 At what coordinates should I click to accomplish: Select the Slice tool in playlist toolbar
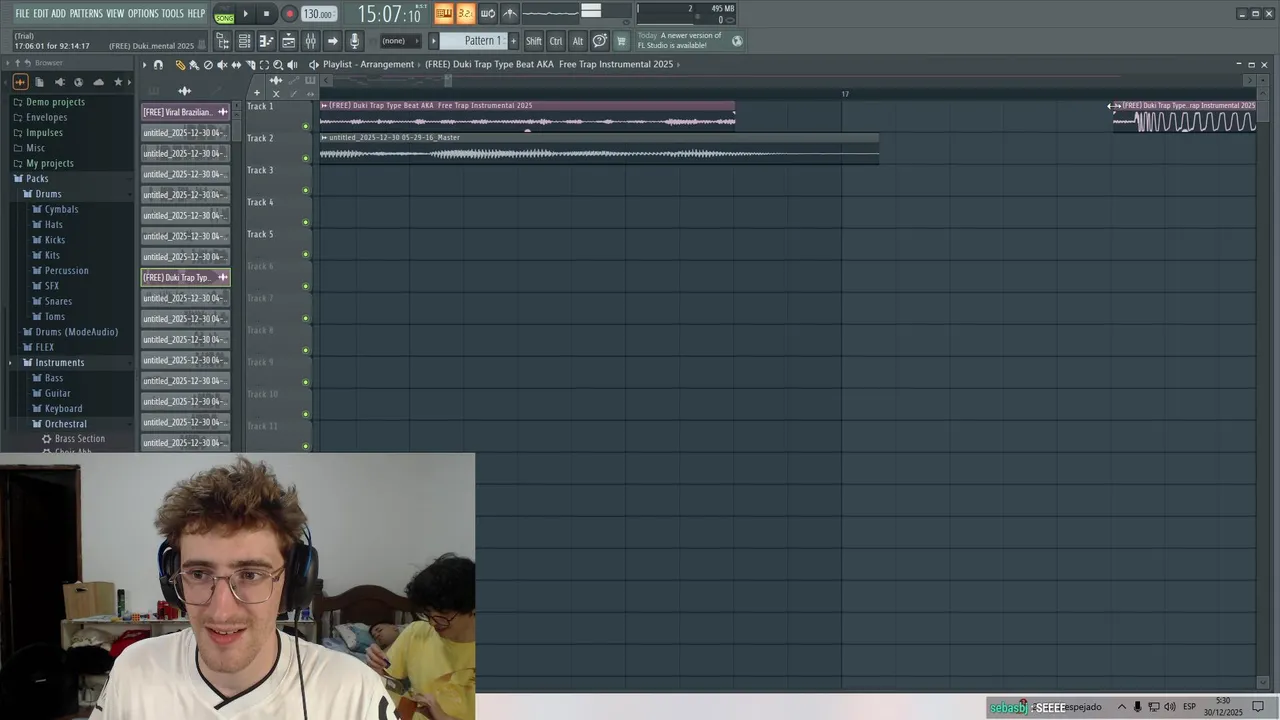pyautogui.click(x=250, y=65)
